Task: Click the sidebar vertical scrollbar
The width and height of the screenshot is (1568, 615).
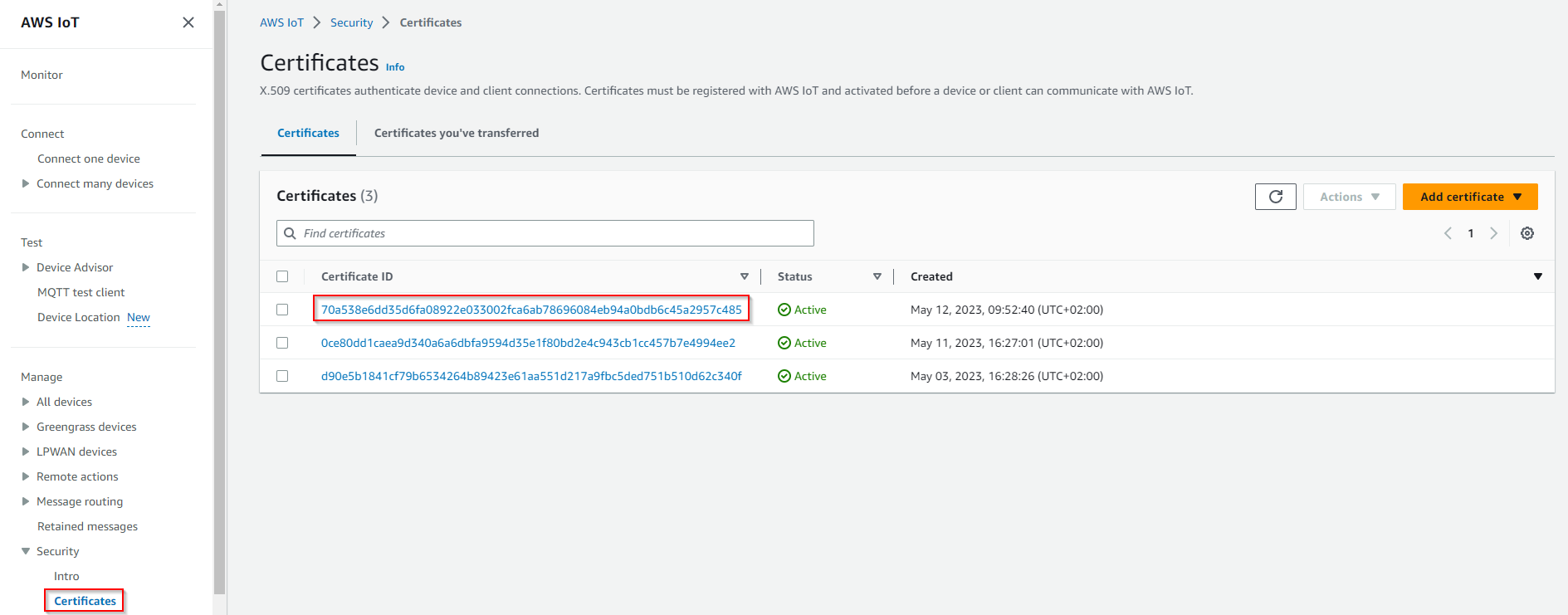Action: (219, 299)
